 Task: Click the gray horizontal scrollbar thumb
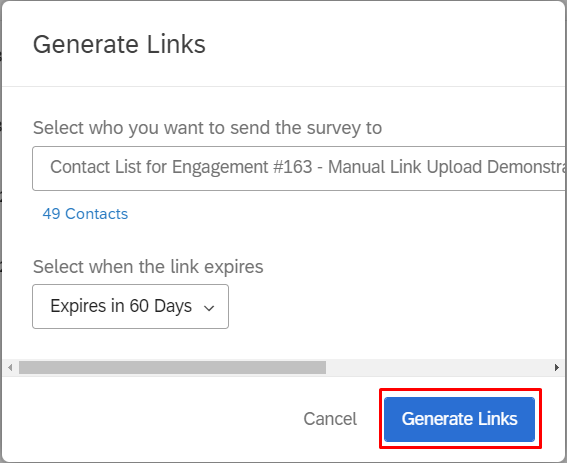click(x=172, y=368)
